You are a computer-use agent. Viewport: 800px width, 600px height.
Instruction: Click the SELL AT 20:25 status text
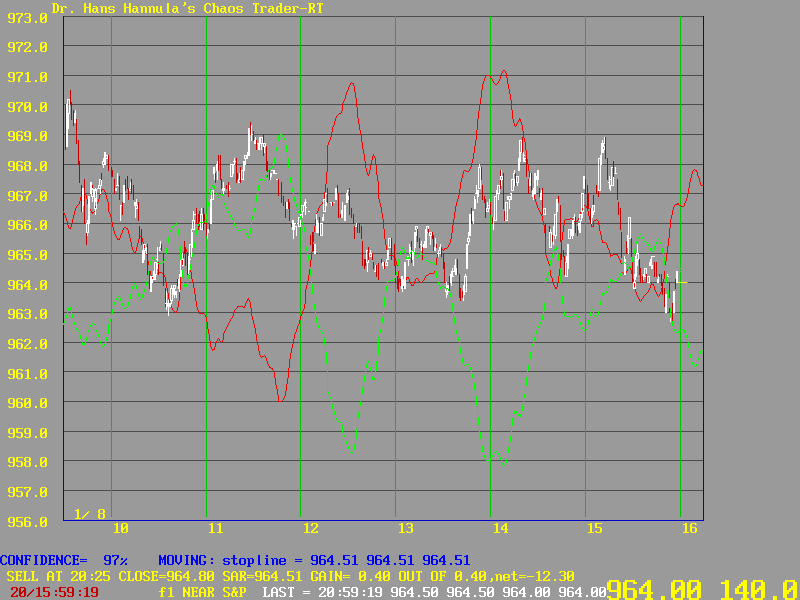click(60, 577)
